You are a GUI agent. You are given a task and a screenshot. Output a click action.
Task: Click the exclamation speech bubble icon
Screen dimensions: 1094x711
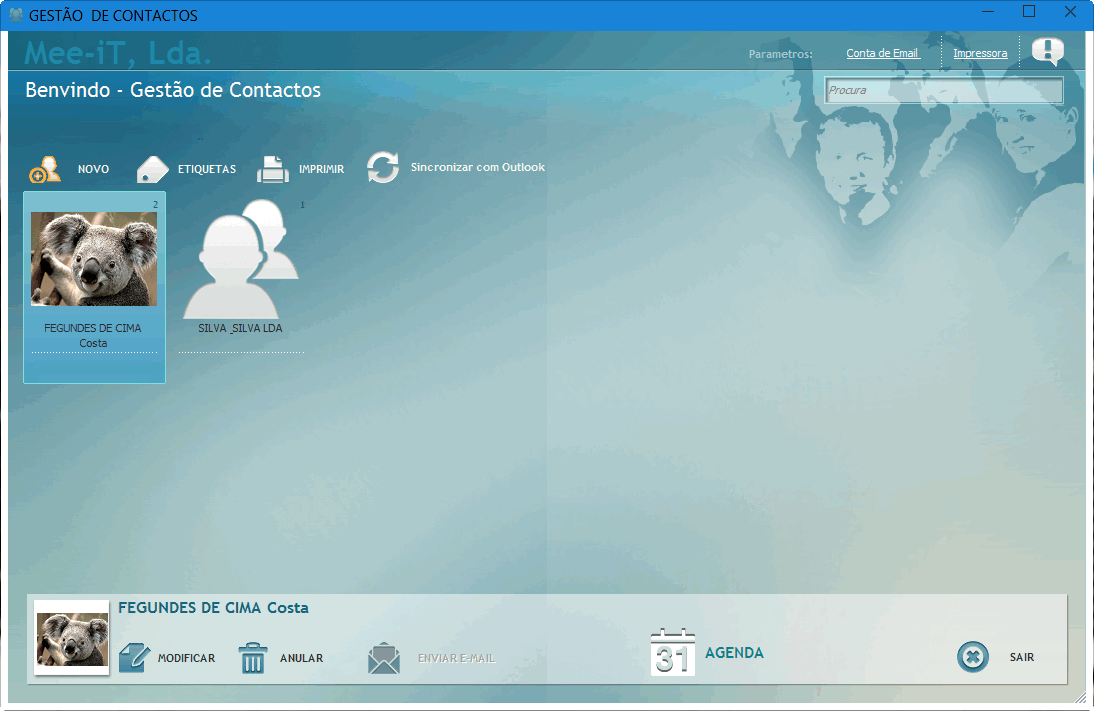click(1047, 52)
